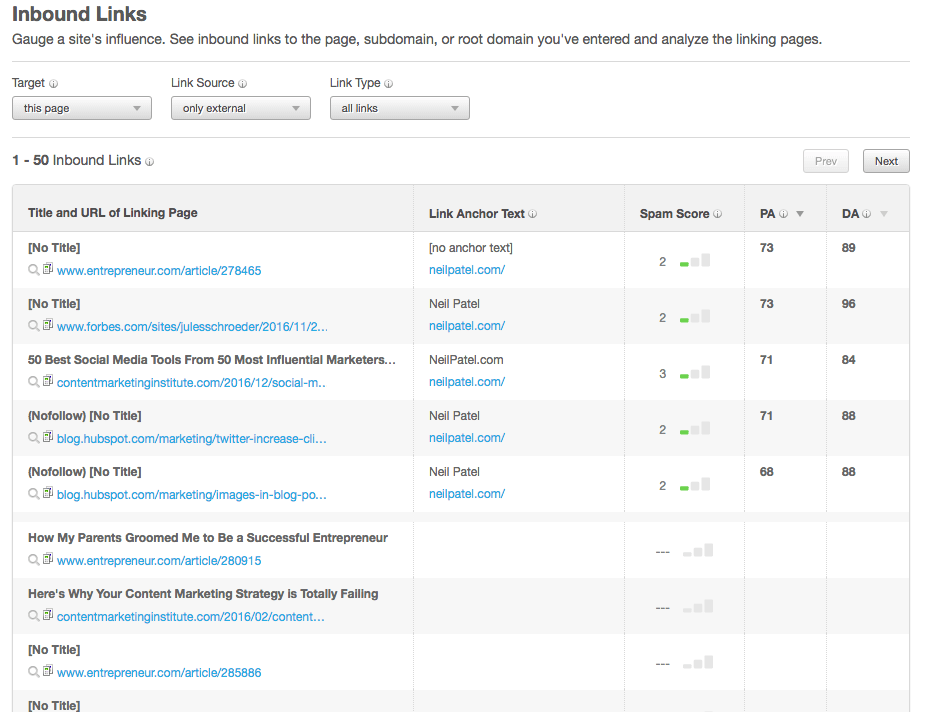Click neilpatel.com/ link in hubspot twitter-increase row

tap(467, 438)
